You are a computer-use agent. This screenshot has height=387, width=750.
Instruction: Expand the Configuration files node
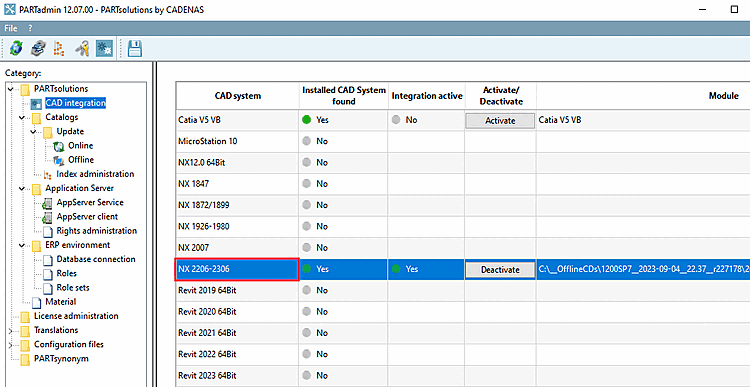(x=11, y=345)
